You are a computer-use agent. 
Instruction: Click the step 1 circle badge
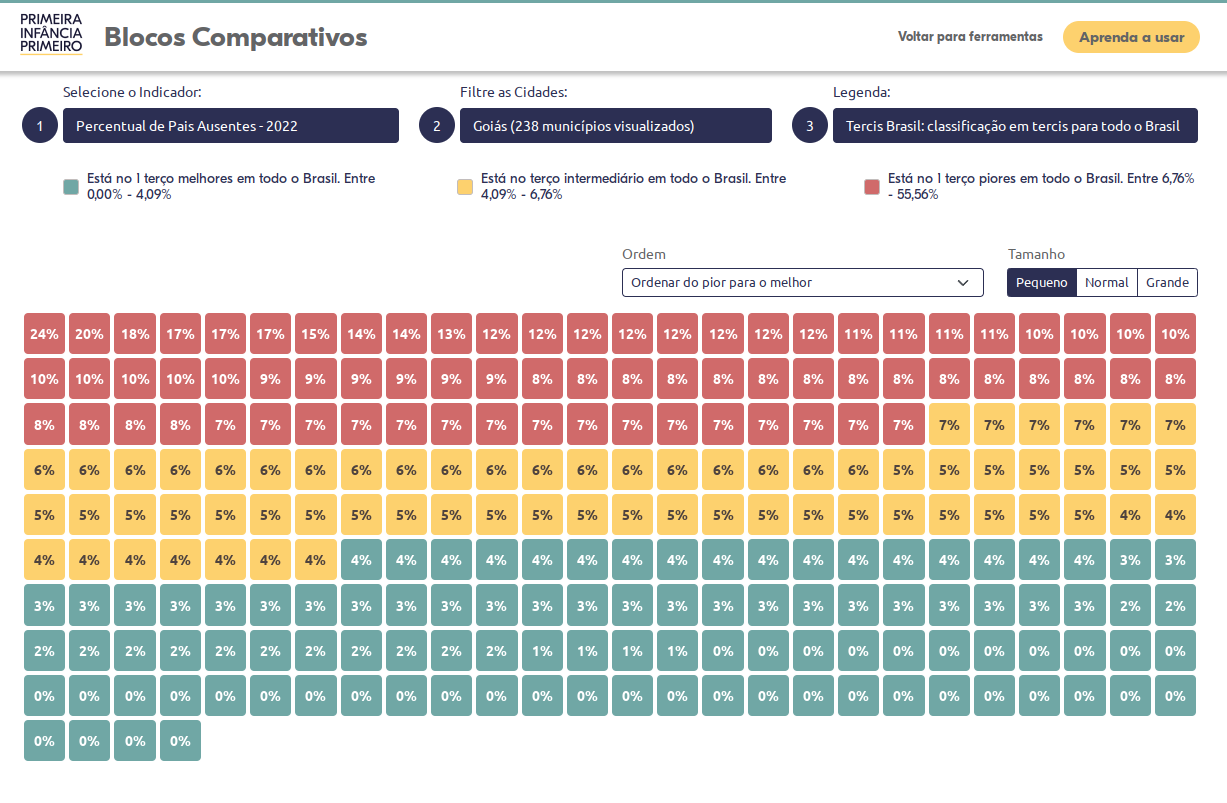point(40,126)
